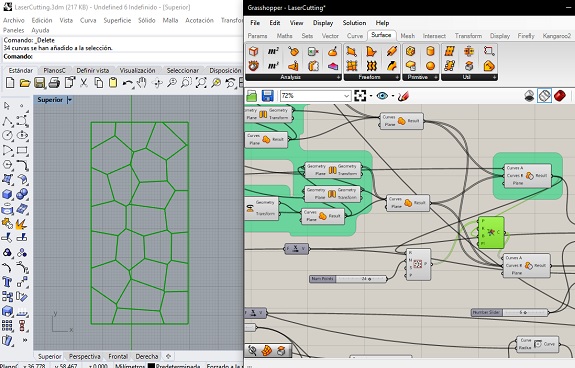
Task: Click the Transform tab in Grasshopper
Action: pyautogui.click(x=468, y=36)
